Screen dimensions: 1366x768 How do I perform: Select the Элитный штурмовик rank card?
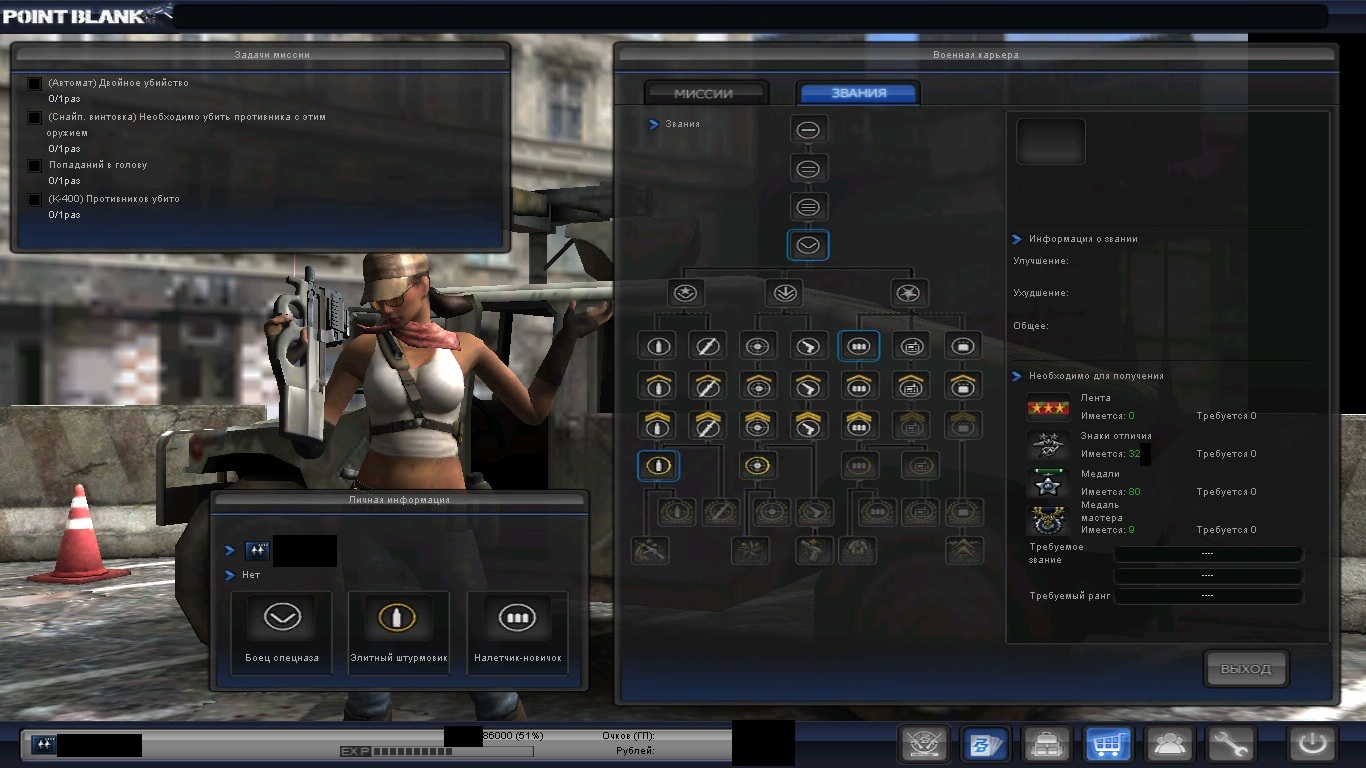[x=399, y=632]
